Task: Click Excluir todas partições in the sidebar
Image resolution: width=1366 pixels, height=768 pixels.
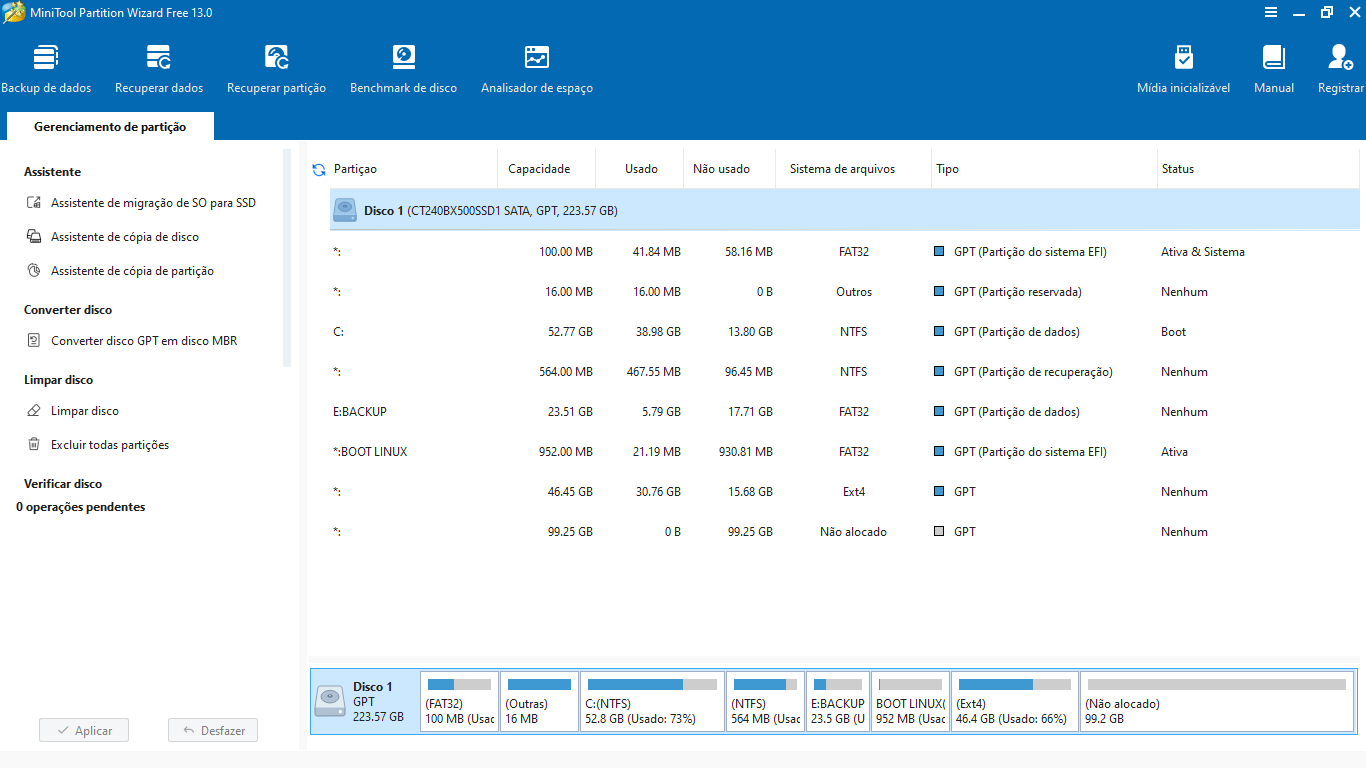Action: point(110,445)
